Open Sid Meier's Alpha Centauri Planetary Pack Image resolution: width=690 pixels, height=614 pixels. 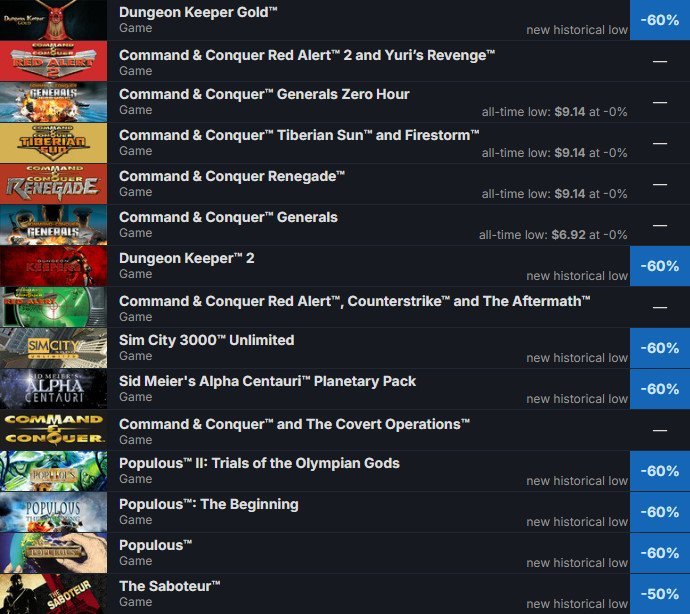click(267, 381)
